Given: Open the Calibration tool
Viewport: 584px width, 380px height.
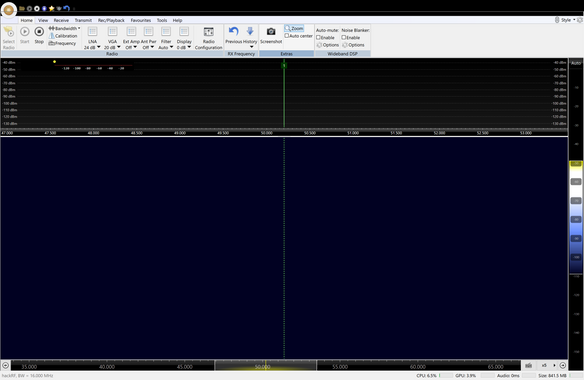Looking at the screenshot, I should pos(63,36).
